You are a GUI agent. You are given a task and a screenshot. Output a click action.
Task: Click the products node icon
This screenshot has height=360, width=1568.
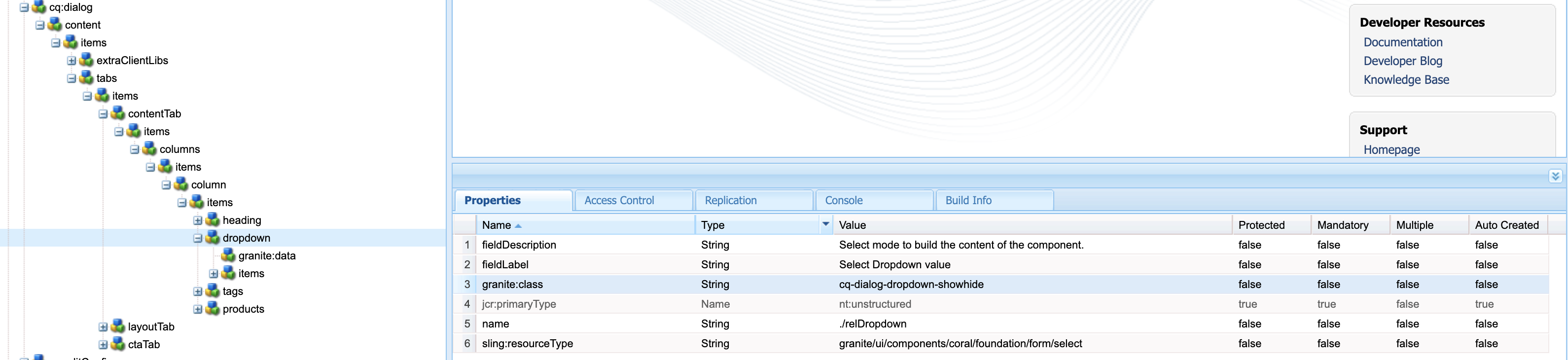click(x=213, y=309)
